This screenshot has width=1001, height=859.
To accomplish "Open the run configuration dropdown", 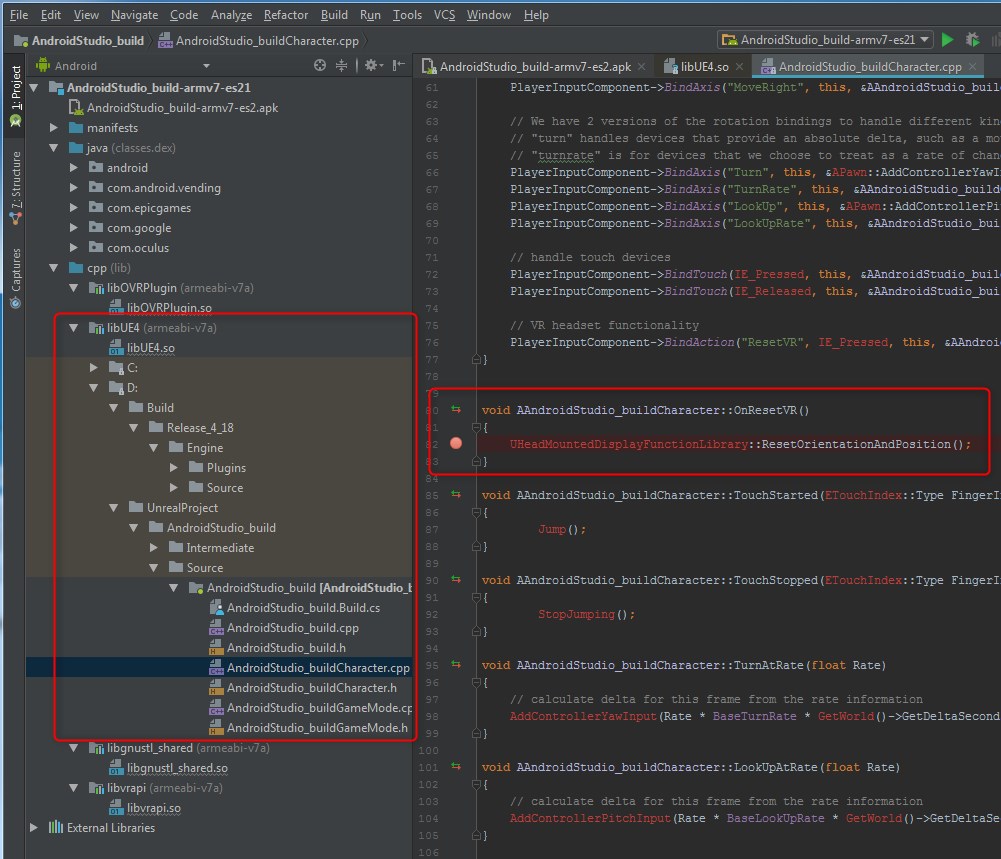I will 826,40.
